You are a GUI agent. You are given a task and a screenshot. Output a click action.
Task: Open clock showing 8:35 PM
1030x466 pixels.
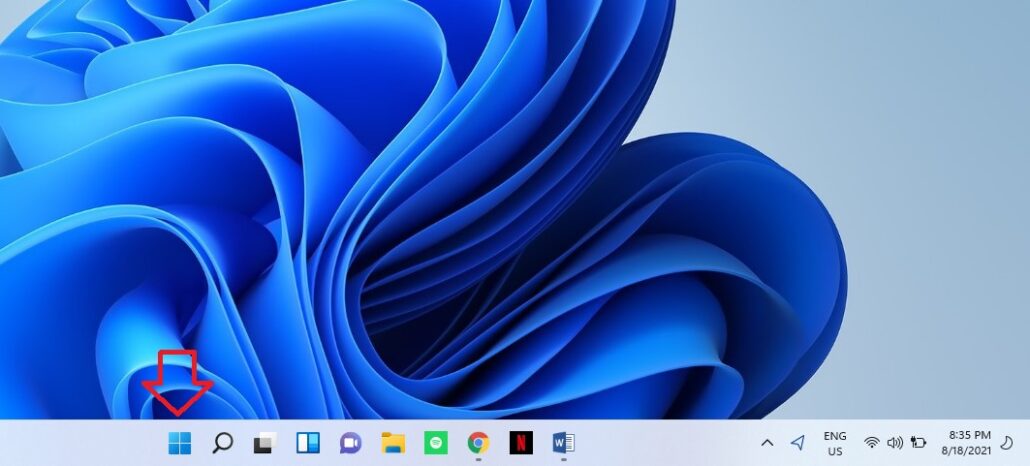click(x=966, y=443)
